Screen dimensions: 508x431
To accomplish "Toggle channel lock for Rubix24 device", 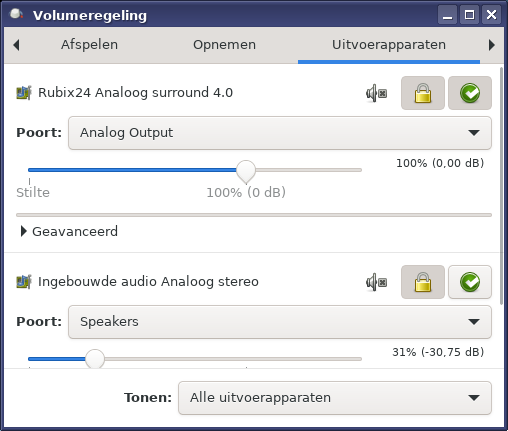I will [423, 93].
